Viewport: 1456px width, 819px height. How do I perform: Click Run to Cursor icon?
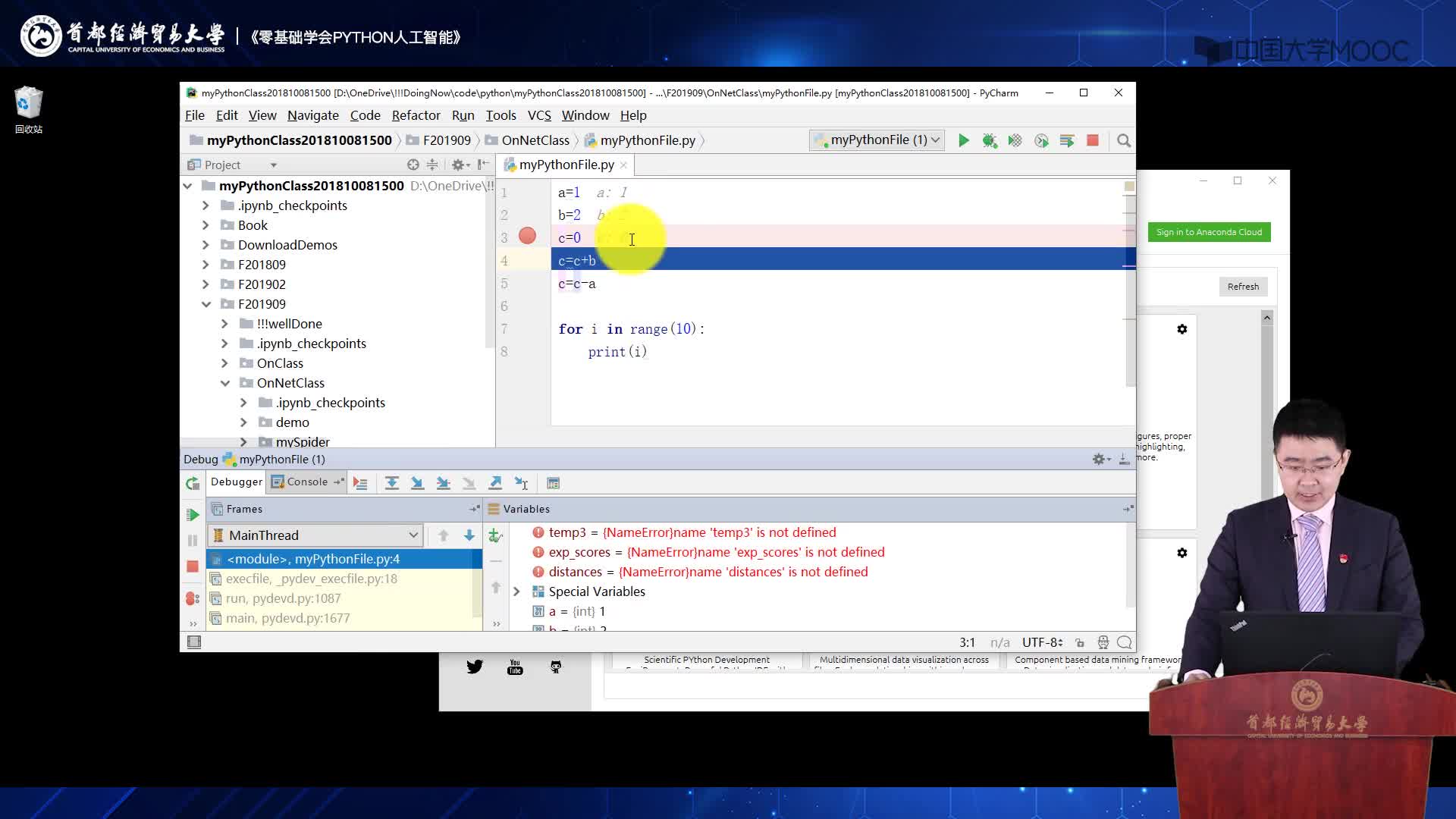(x=521, y=483)
